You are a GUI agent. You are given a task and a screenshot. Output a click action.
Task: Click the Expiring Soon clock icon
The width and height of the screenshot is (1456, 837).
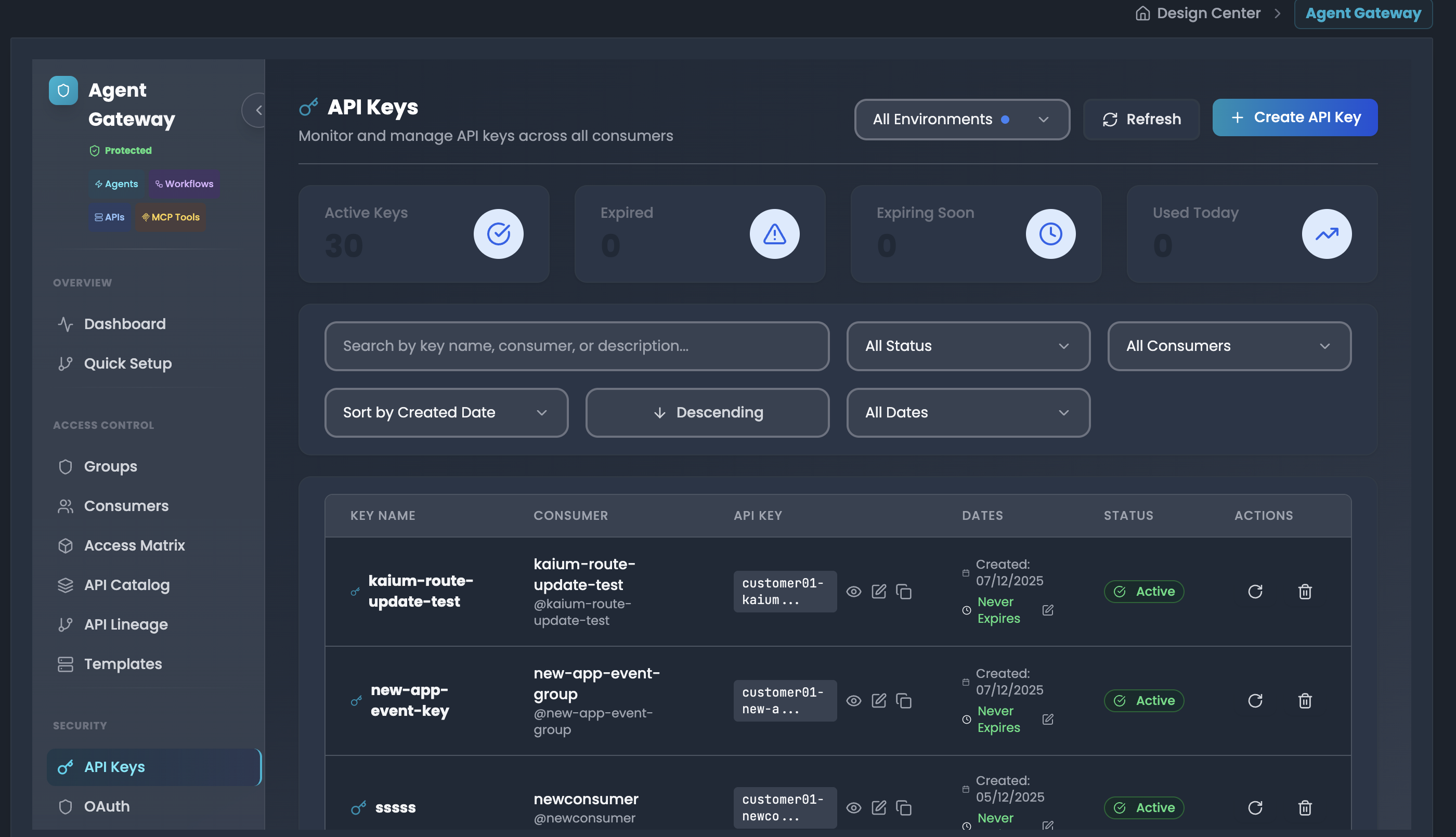click(x=1051, y=234)
